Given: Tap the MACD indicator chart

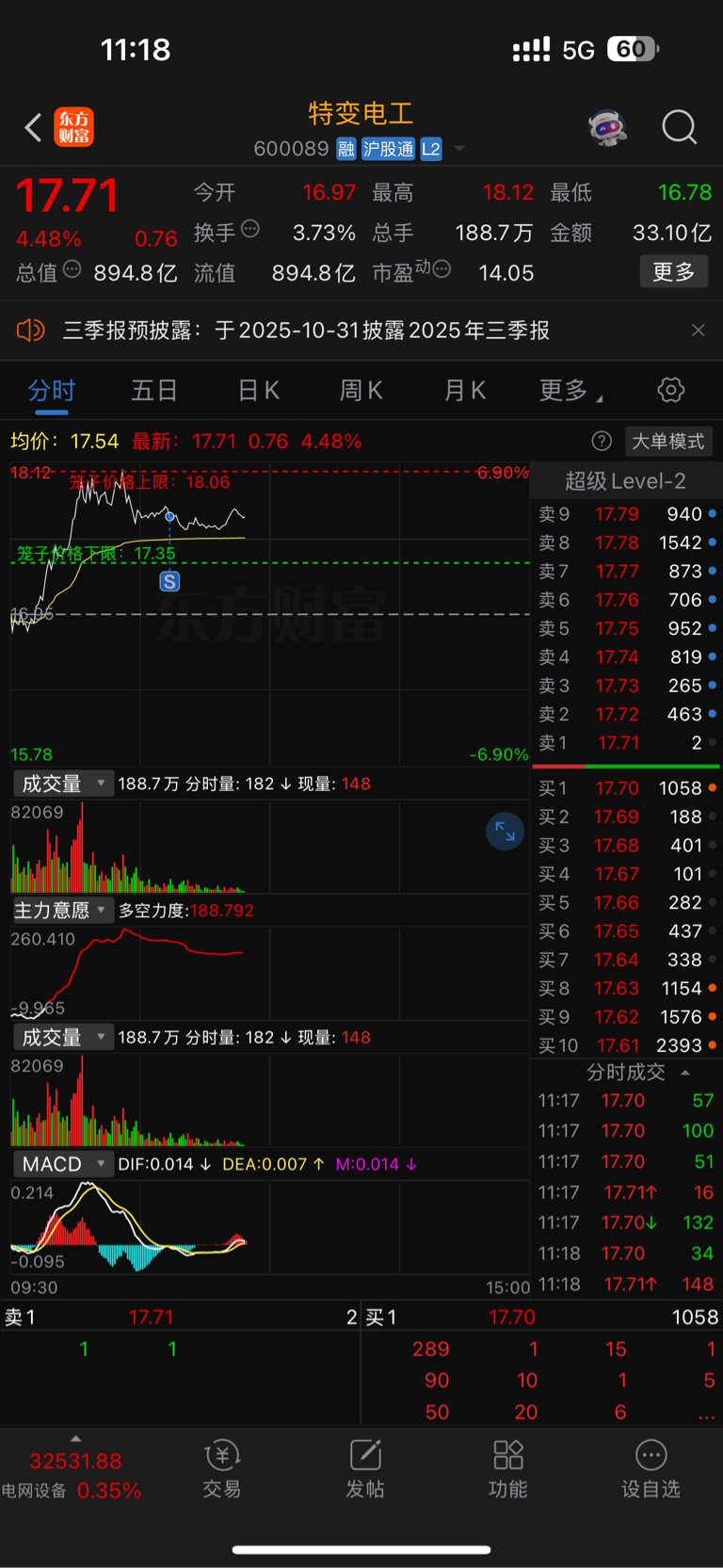Looking at the screenshot, I should [270, 1230].
